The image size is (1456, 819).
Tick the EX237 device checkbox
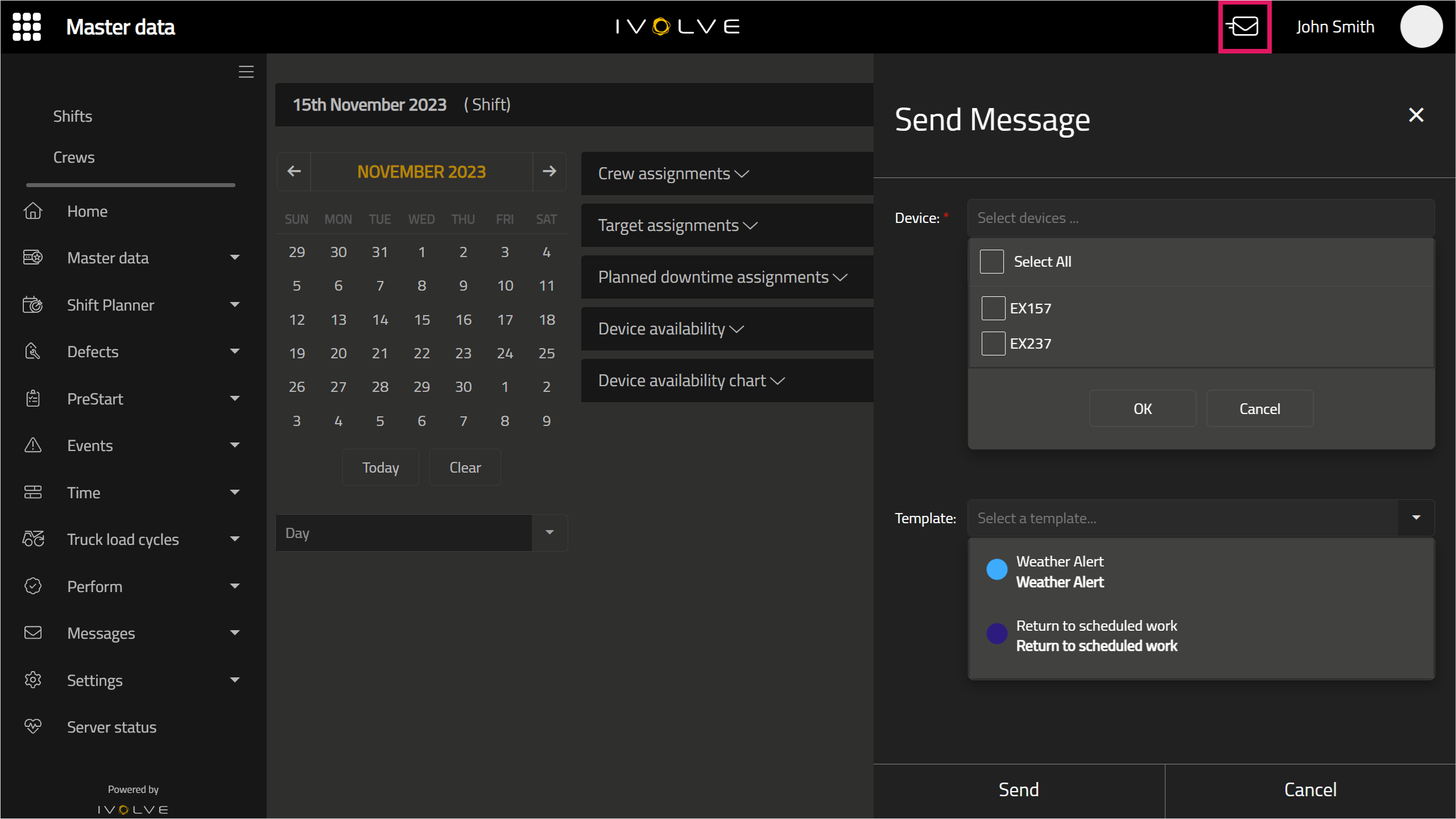coord(993,344)
